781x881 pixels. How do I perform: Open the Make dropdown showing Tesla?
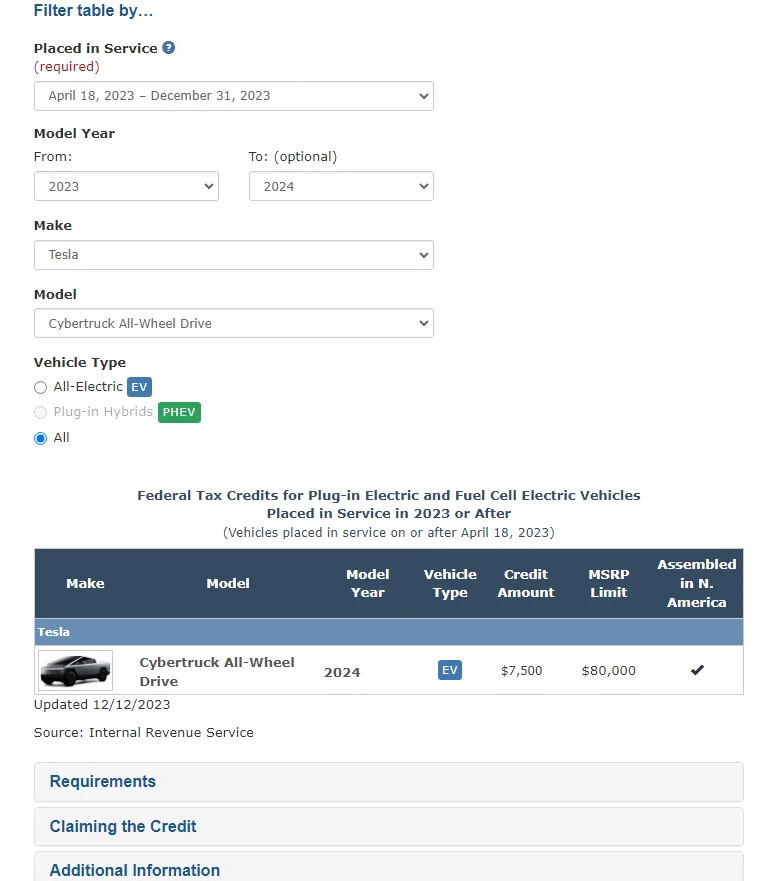pos(233,255)
